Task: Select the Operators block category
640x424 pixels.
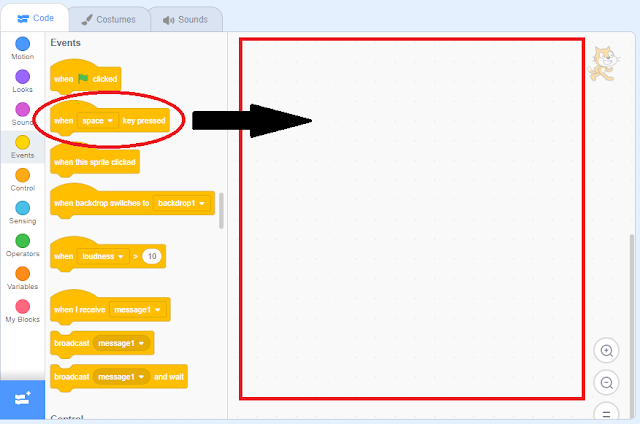Action: tap(22, 246)
